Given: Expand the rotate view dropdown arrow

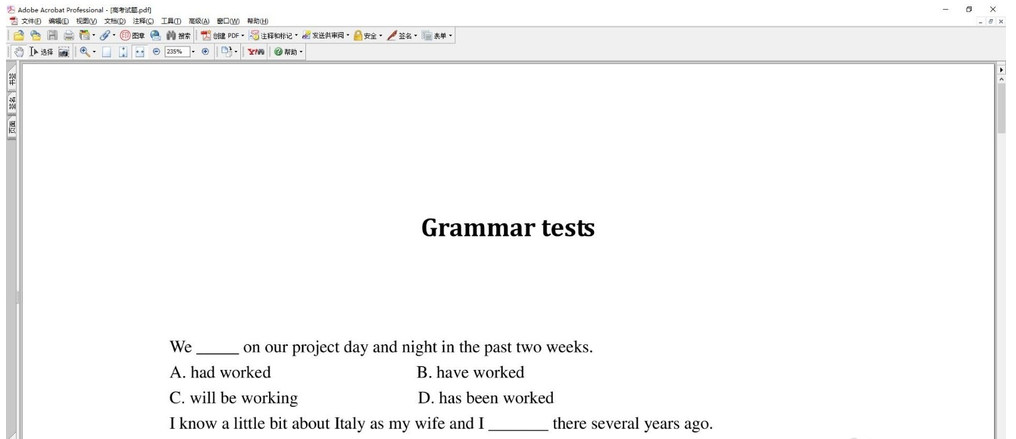Looking at the screenshot, I should click(x=236, y=52).
